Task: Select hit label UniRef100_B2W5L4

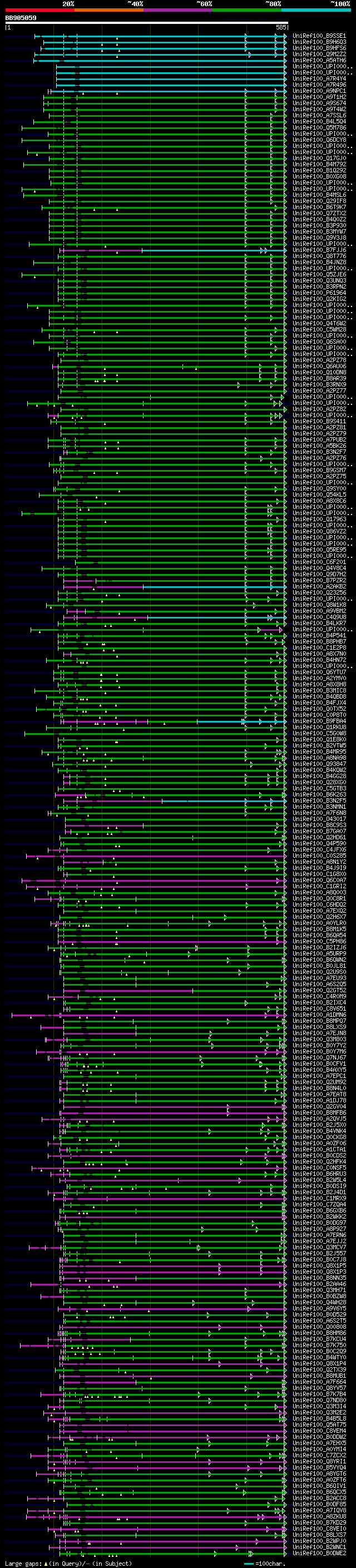Action: (319, 1180)
